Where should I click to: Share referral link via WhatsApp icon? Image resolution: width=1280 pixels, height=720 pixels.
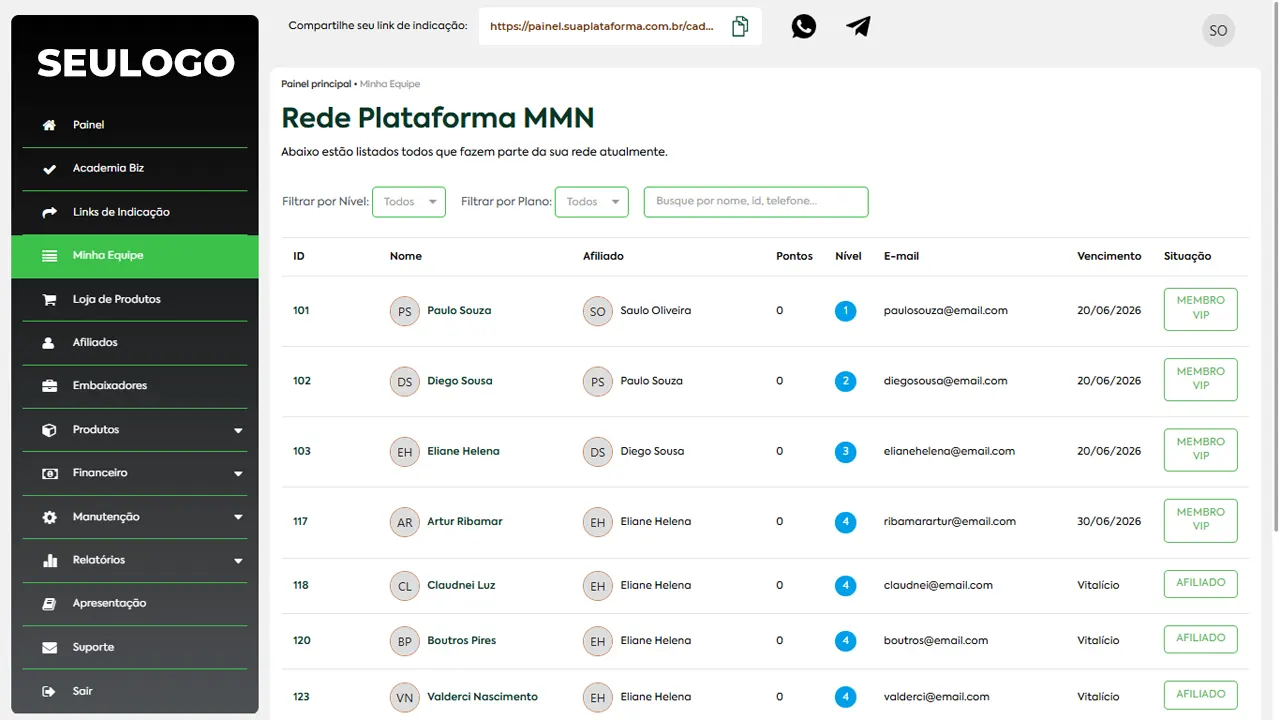(x=804, y=26)
